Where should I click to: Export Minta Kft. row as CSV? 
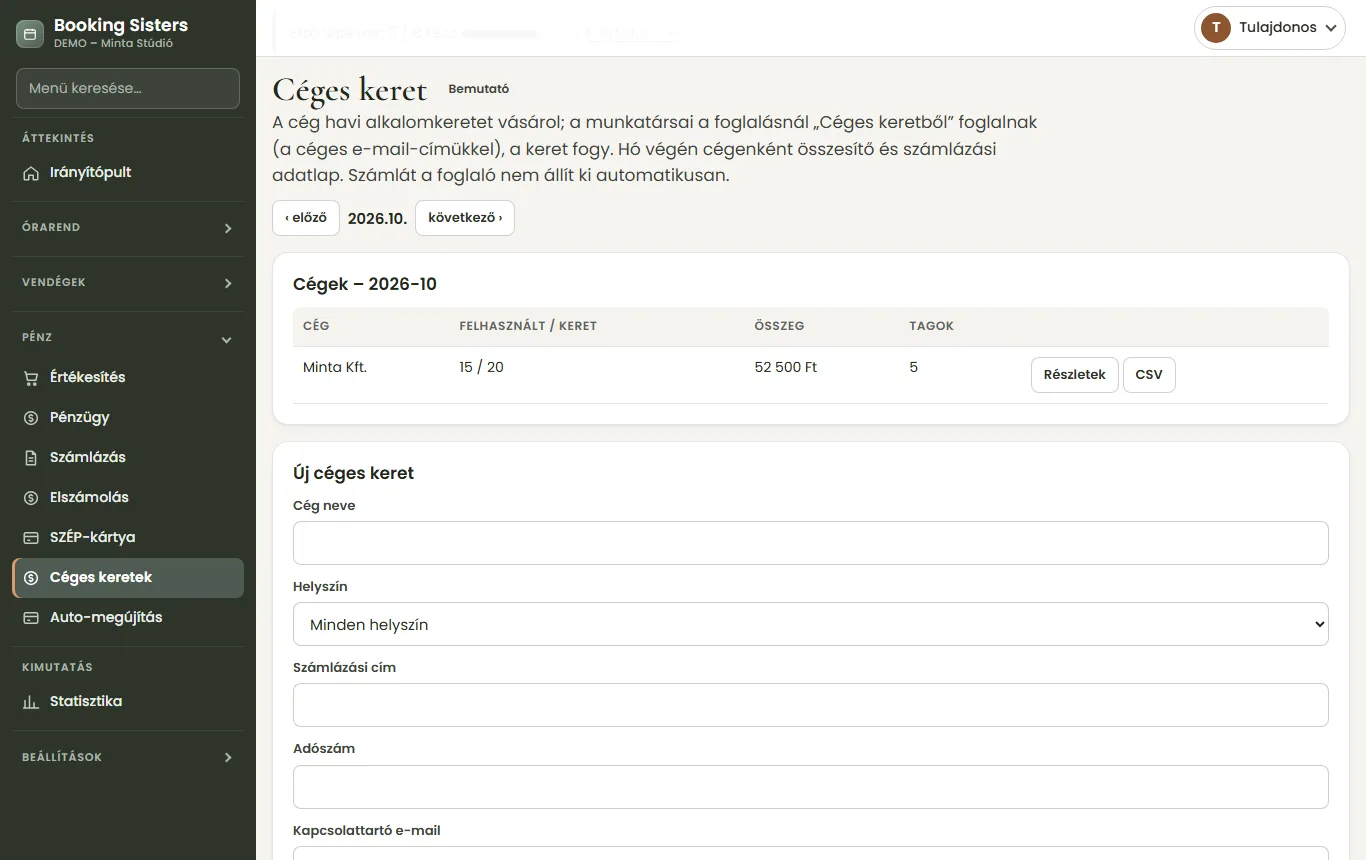pyautogui.click(x=1149, y=375)
